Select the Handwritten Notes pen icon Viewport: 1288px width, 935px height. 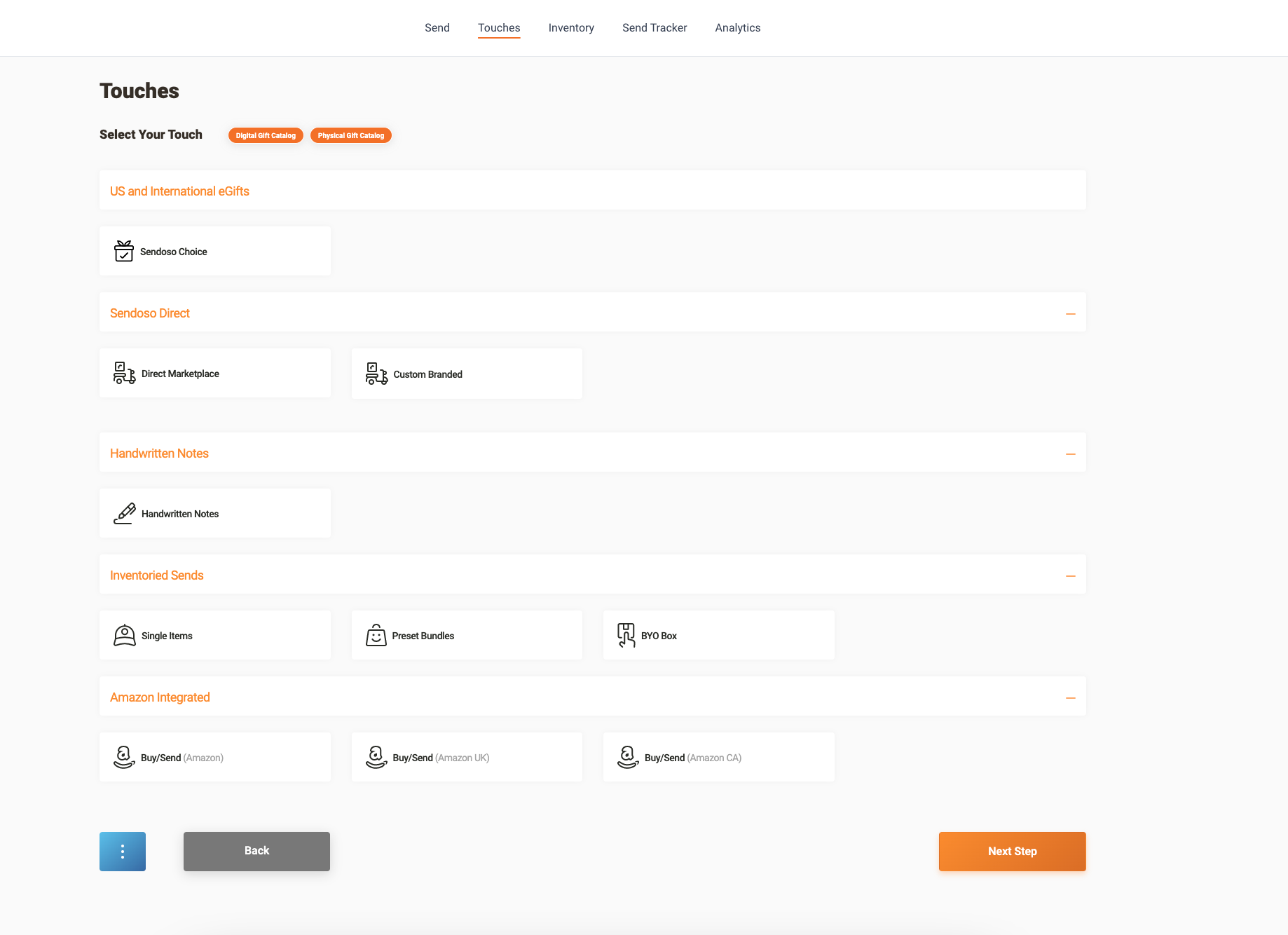coord(124,513)
